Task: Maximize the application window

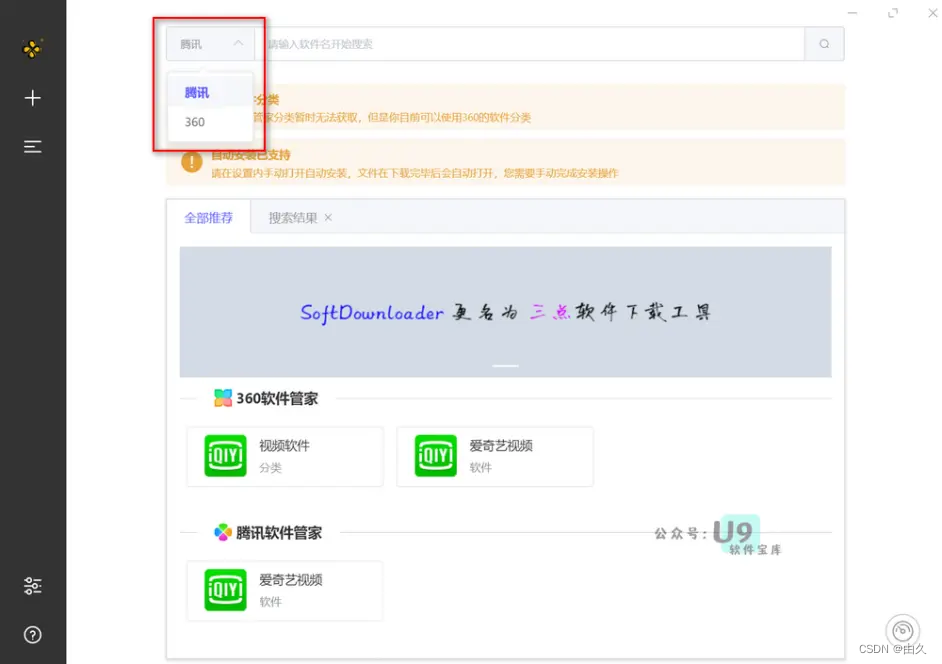Action: click(893, 13)
